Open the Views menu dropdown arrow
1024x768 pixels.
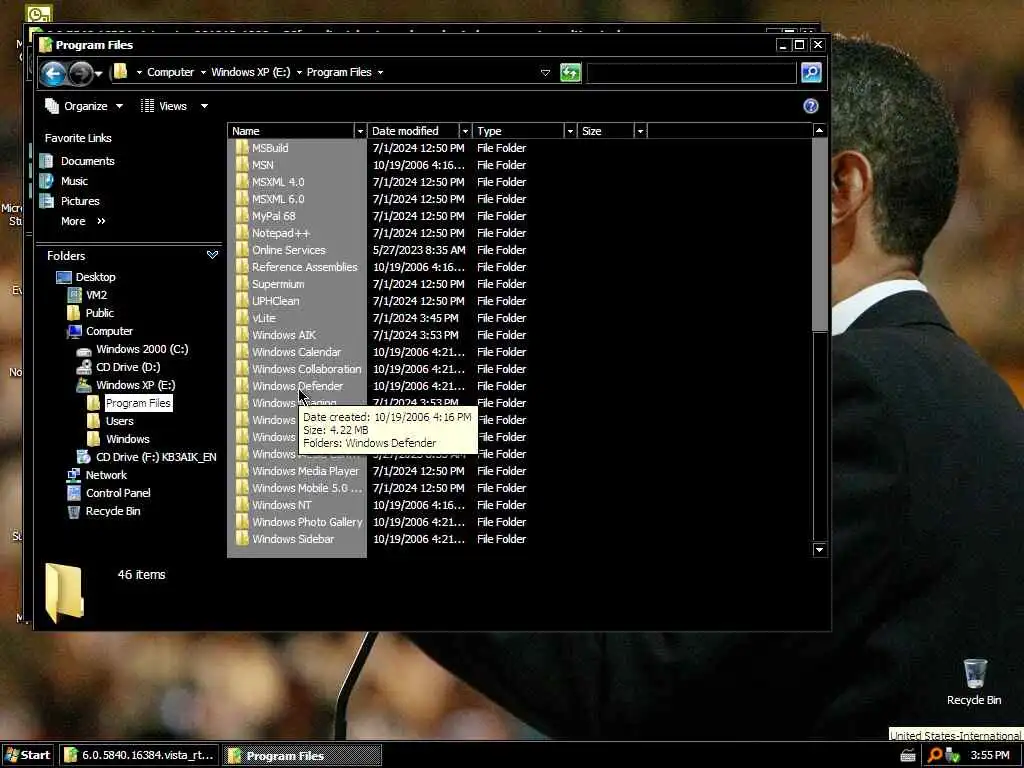pos(204,106)
